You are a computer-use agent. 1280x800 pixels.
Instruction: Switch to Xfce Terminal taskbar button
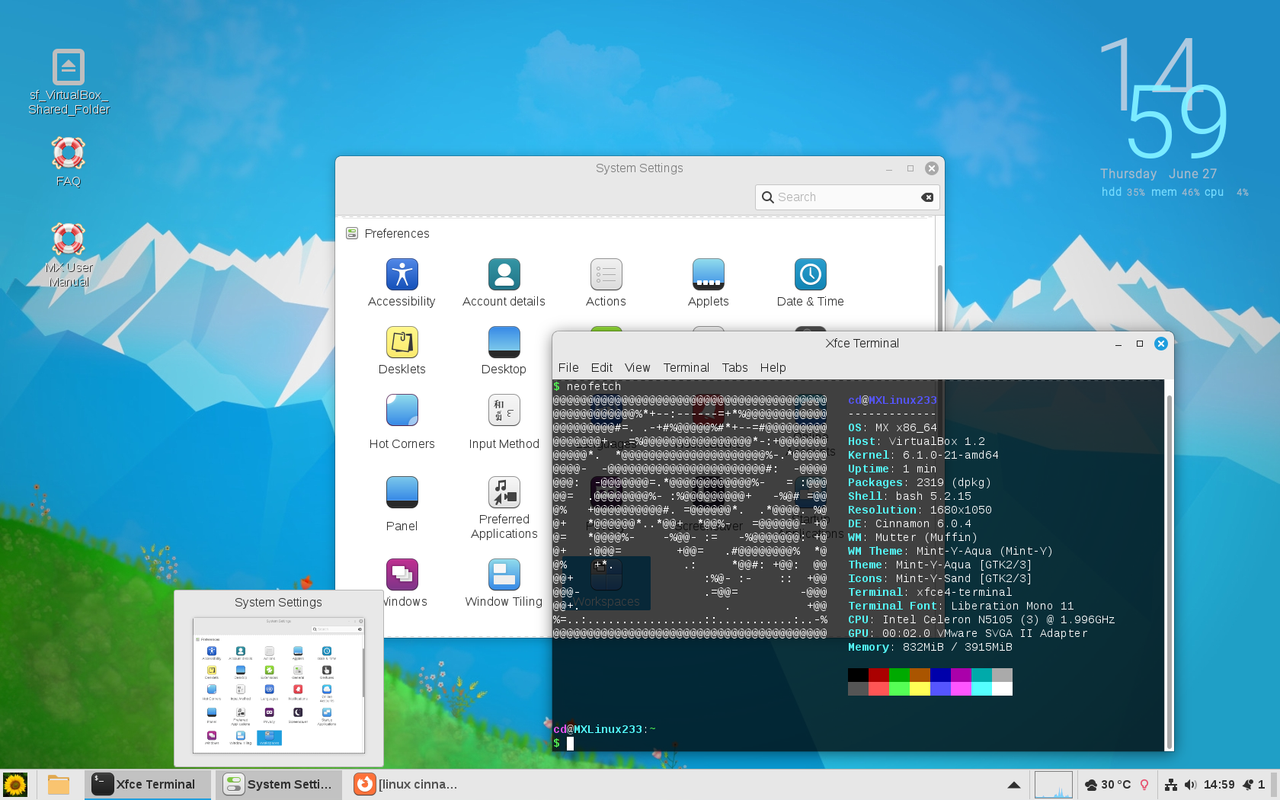[x=148, y=784]
